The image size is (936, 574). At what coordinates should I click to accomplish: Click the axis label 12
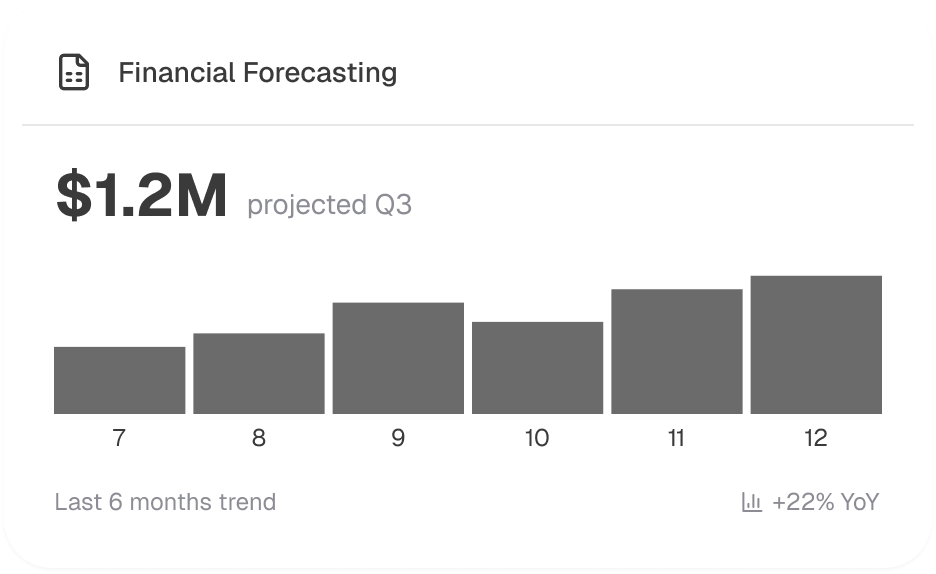pyautogui.click(x=816, y=438)
